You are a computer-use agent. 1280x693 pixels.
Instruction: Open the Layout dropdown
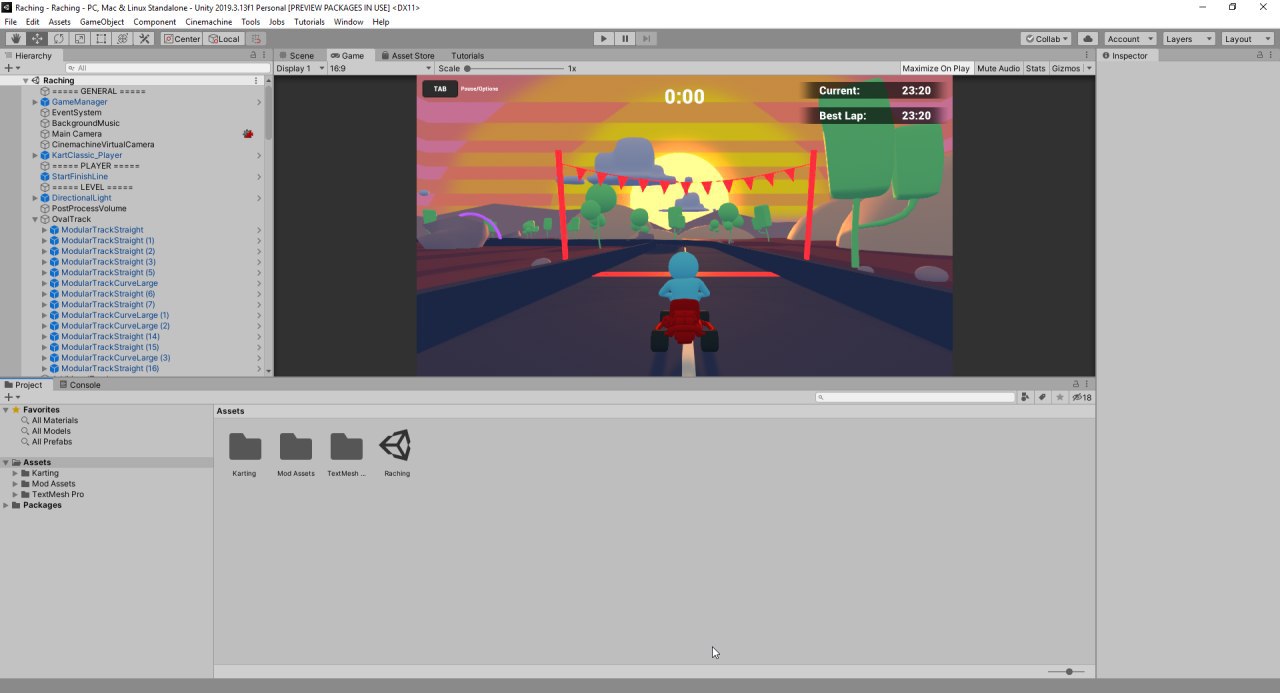click(x=1246, y=39)
